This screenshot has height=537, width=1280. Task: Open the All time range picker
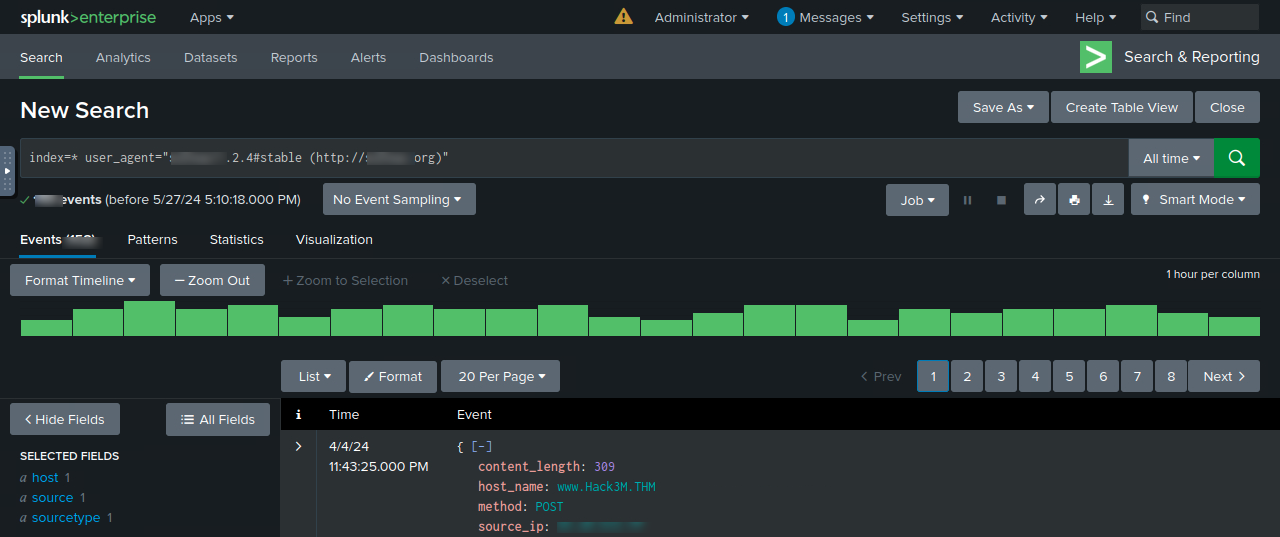click(x=1171, y=158)
